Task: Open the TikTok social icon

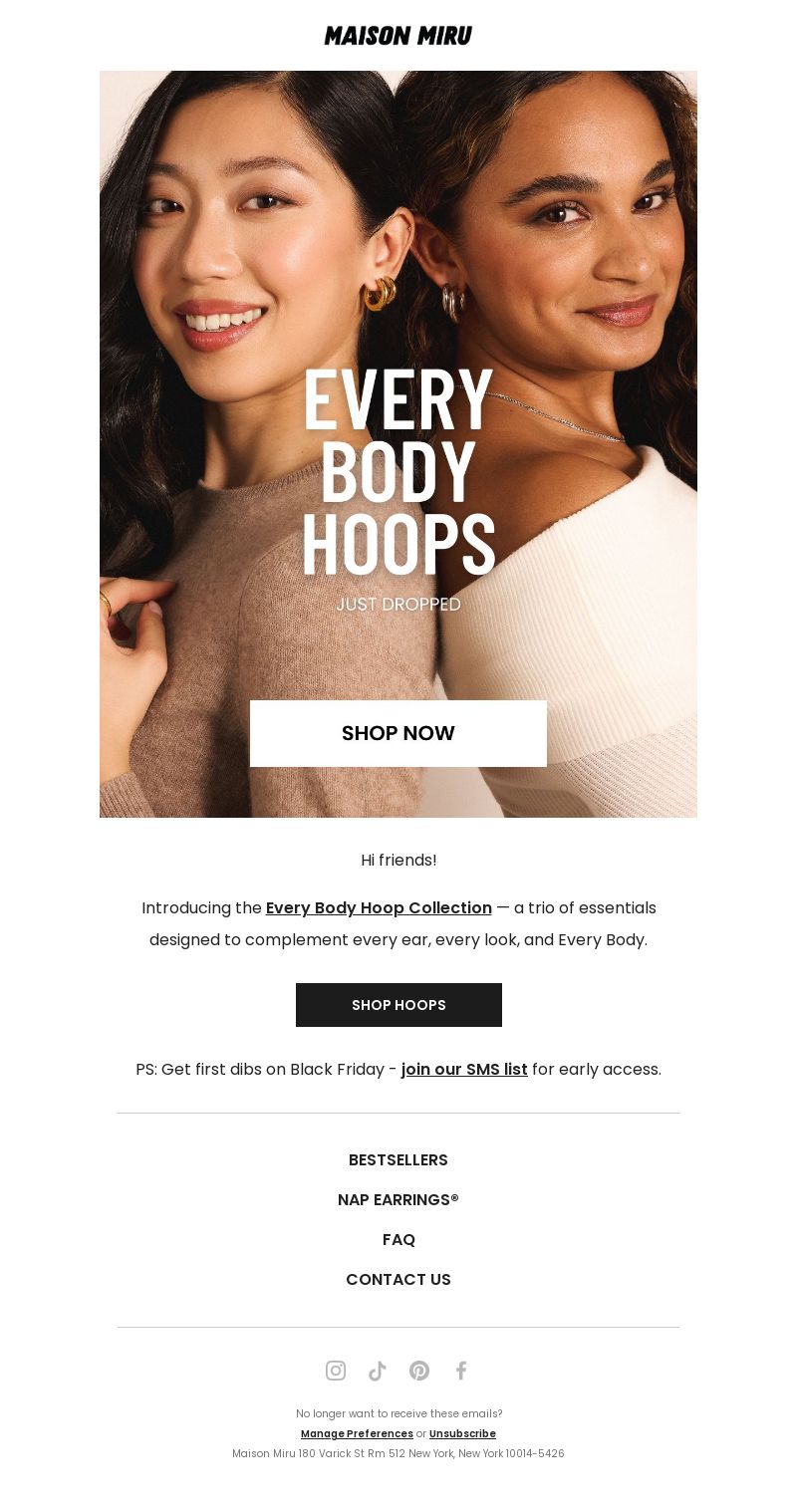Action: [x=377, y=1371]
